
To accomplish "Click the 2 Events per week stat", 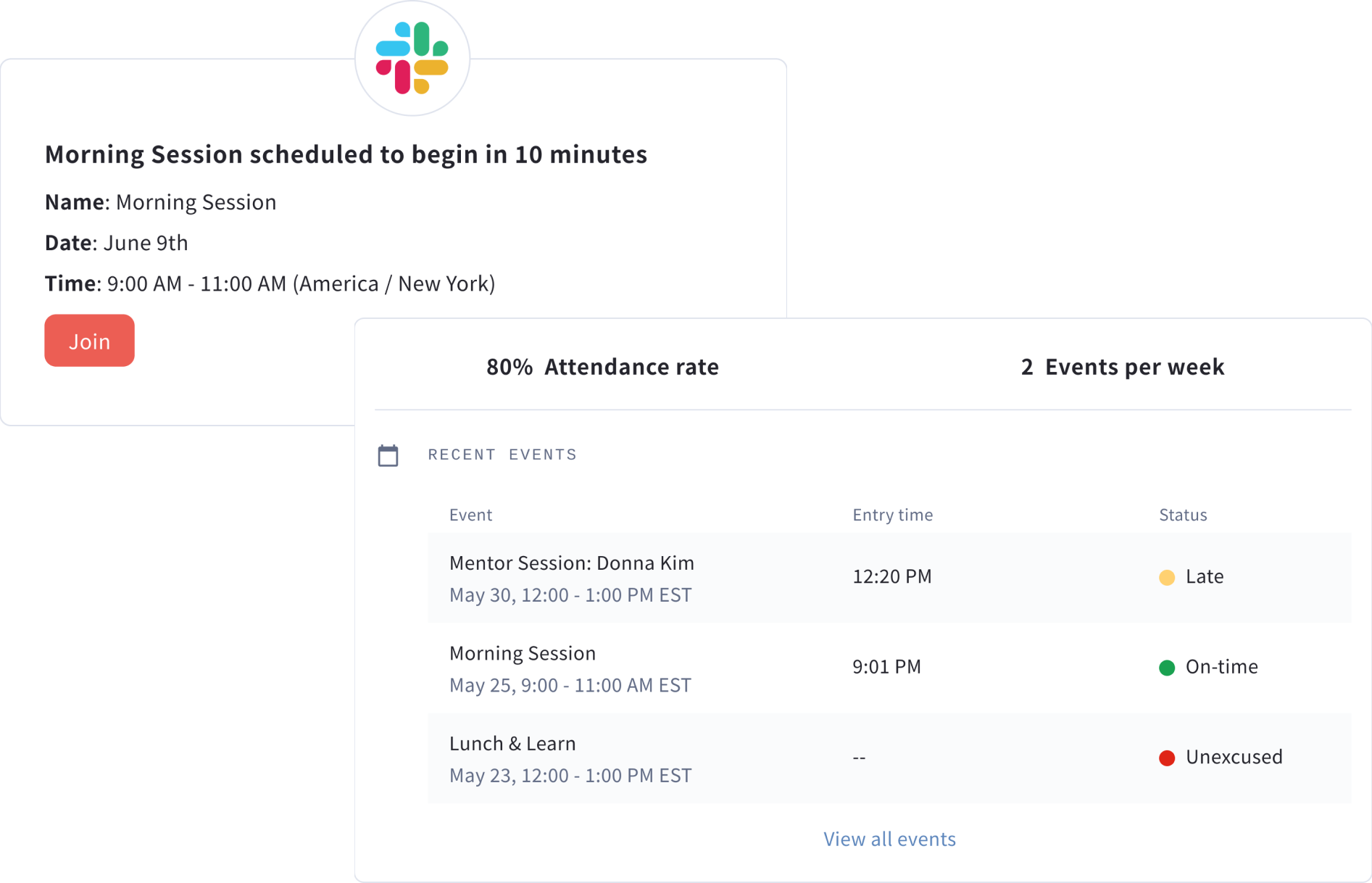I will click(1123, 367).
